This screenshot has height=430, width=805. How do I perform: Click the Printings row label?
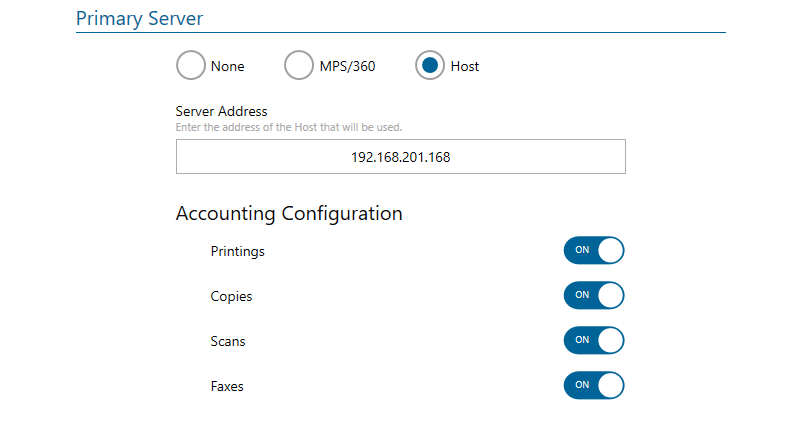point(237,251)
